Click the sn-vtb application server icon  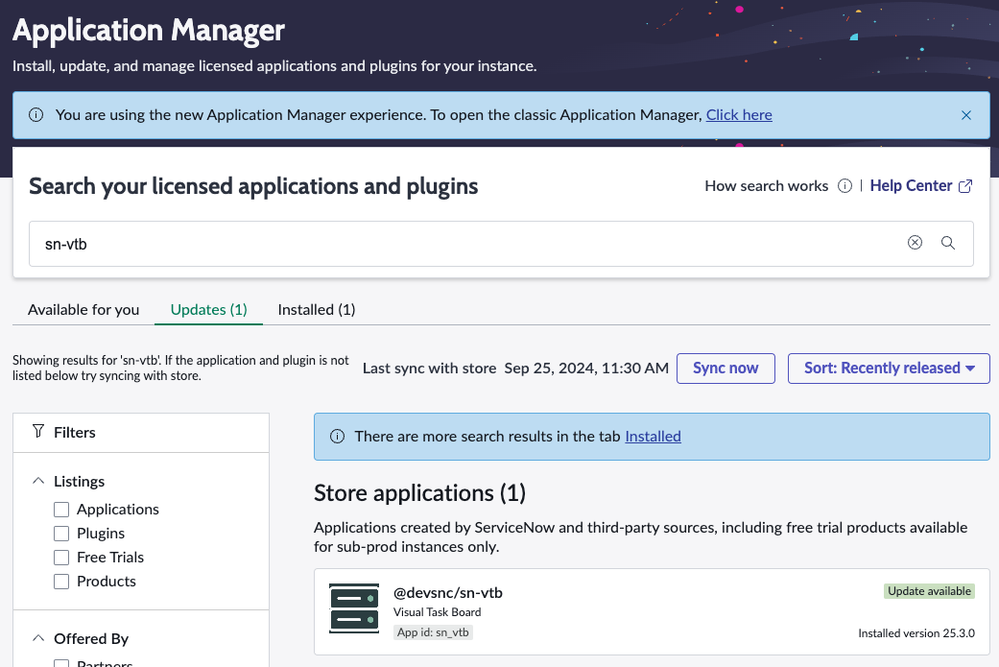tap(354, 608)
